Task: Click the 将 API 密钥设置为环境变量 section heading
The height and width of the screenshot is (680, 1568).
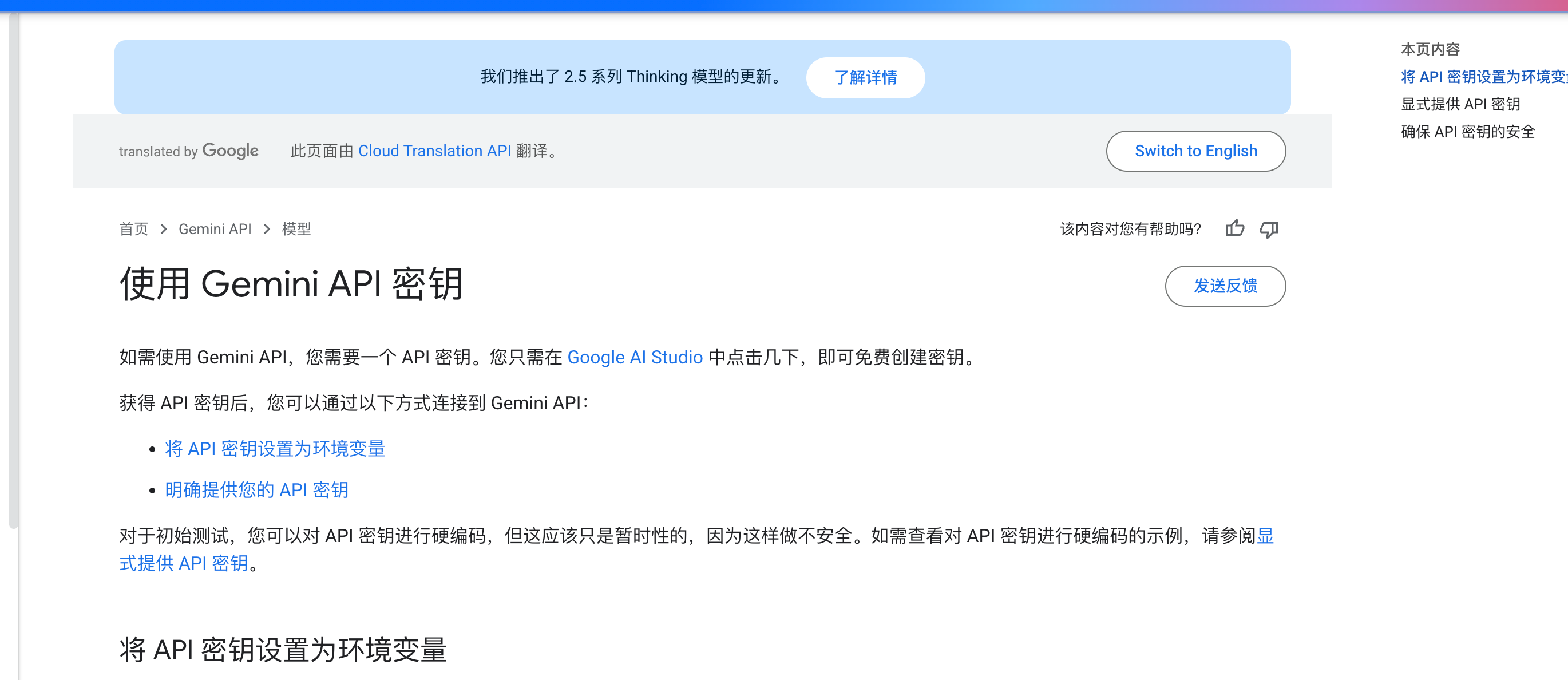Action: (283, 650)
